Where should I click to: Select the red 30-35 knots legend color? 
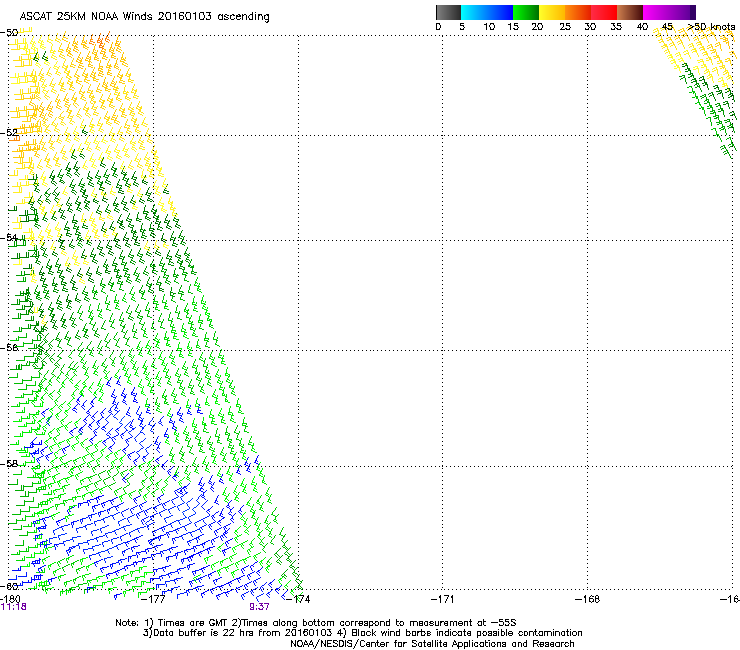click(x=604, y=12)
